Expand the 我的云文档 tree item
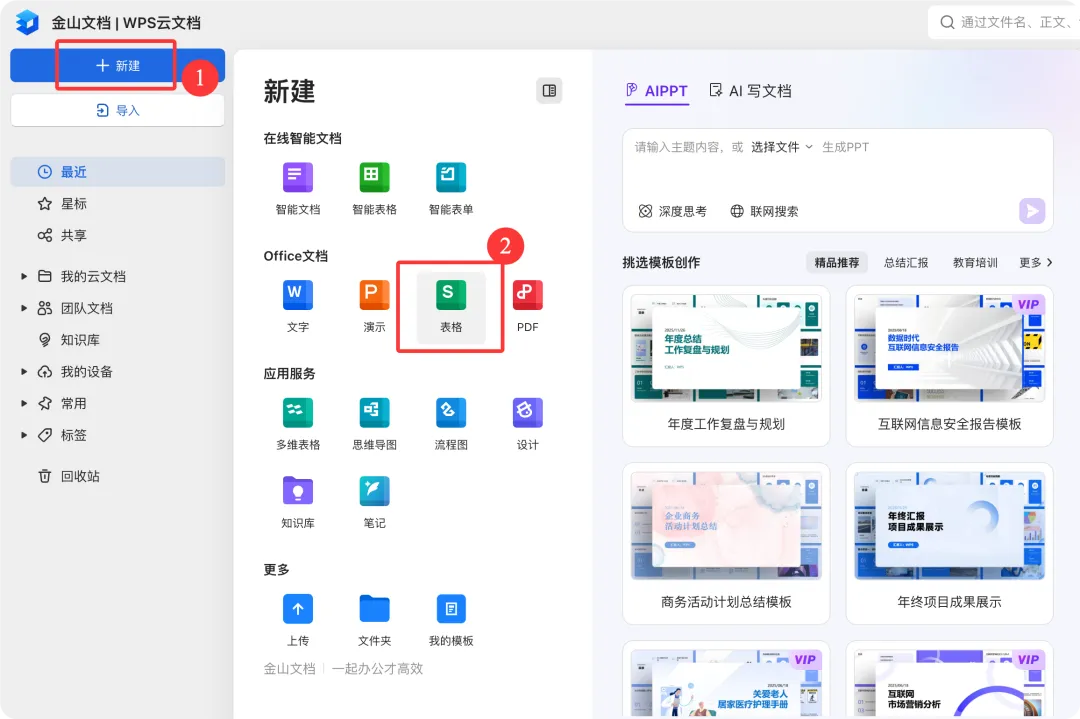This screenshot has width=1080, height=719. coord(23,276)
